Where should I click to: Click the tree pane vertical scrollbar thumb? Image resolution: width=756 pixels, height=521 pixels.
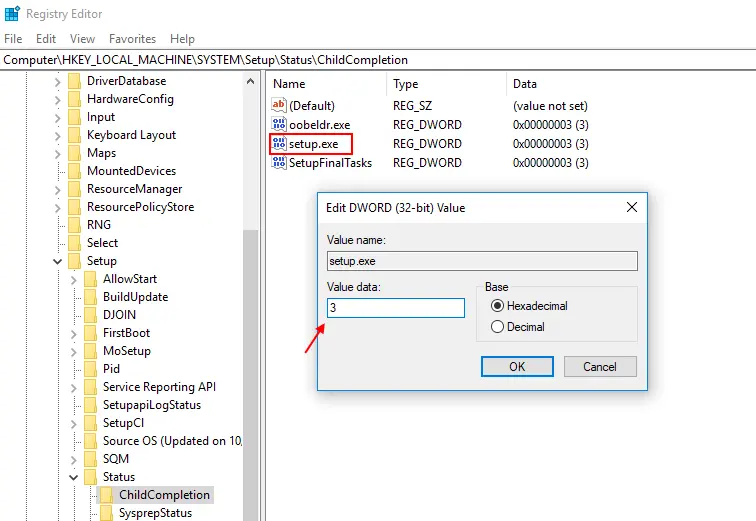click(x=250, y=375)
